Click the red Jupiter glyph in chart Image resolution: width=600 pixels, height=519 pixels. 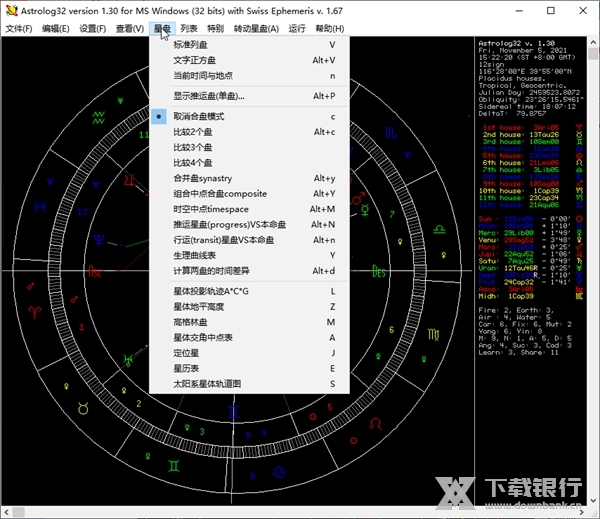[x=130, y=180]
